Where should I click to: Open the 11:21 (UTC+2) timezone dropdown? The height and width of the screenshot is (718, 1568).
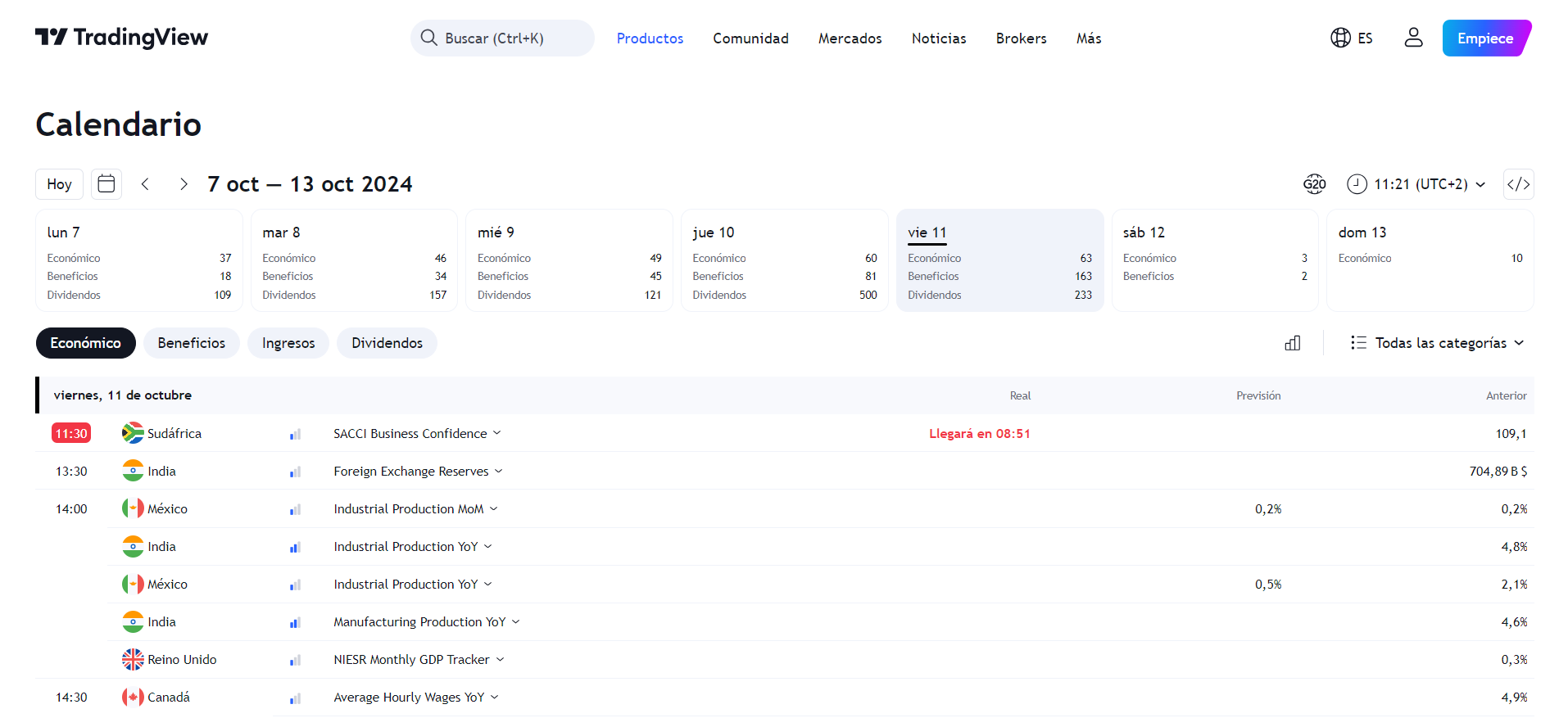coord(1416,184)
